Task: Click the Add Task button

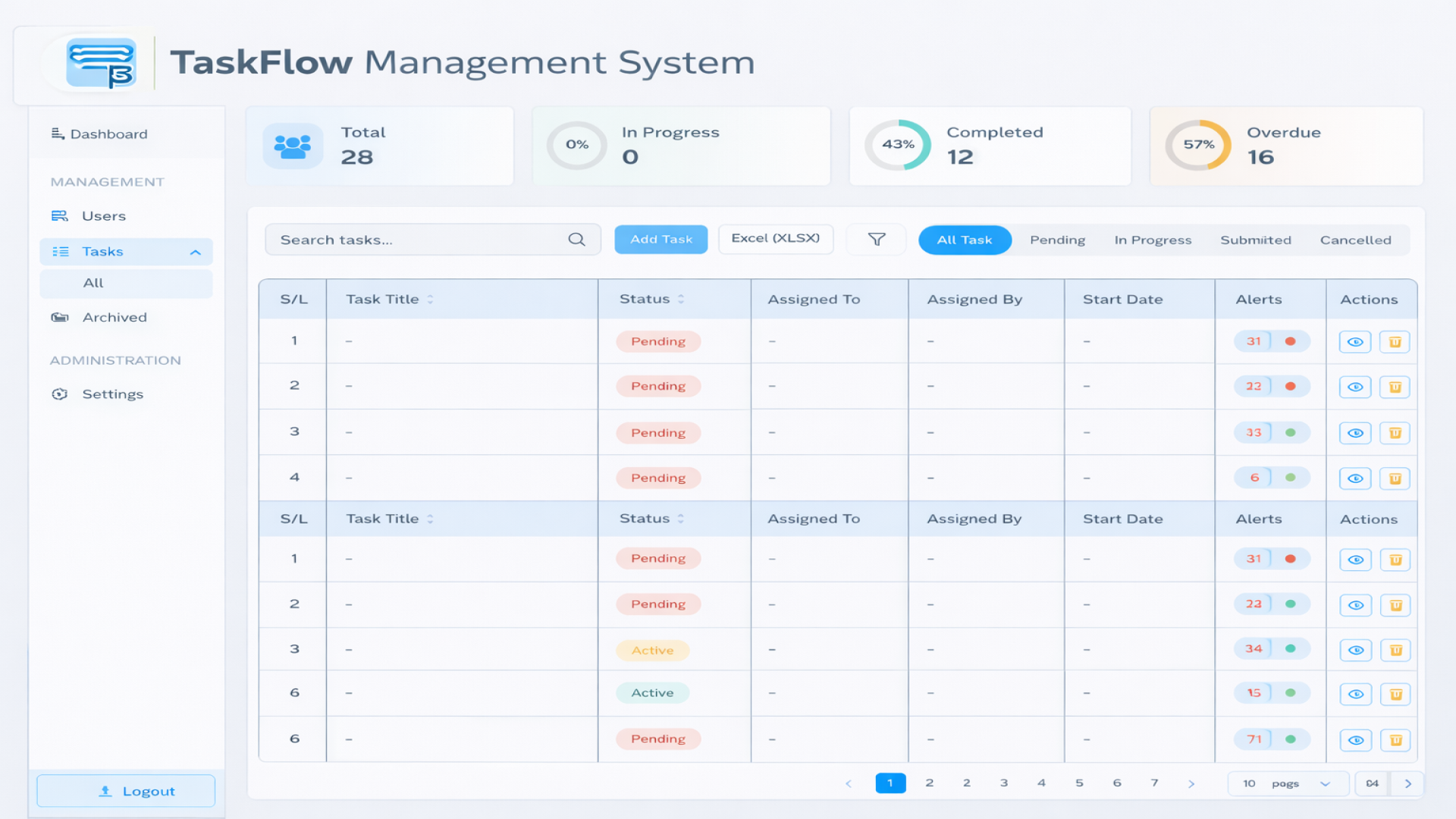Action: (x=661, y=240)
